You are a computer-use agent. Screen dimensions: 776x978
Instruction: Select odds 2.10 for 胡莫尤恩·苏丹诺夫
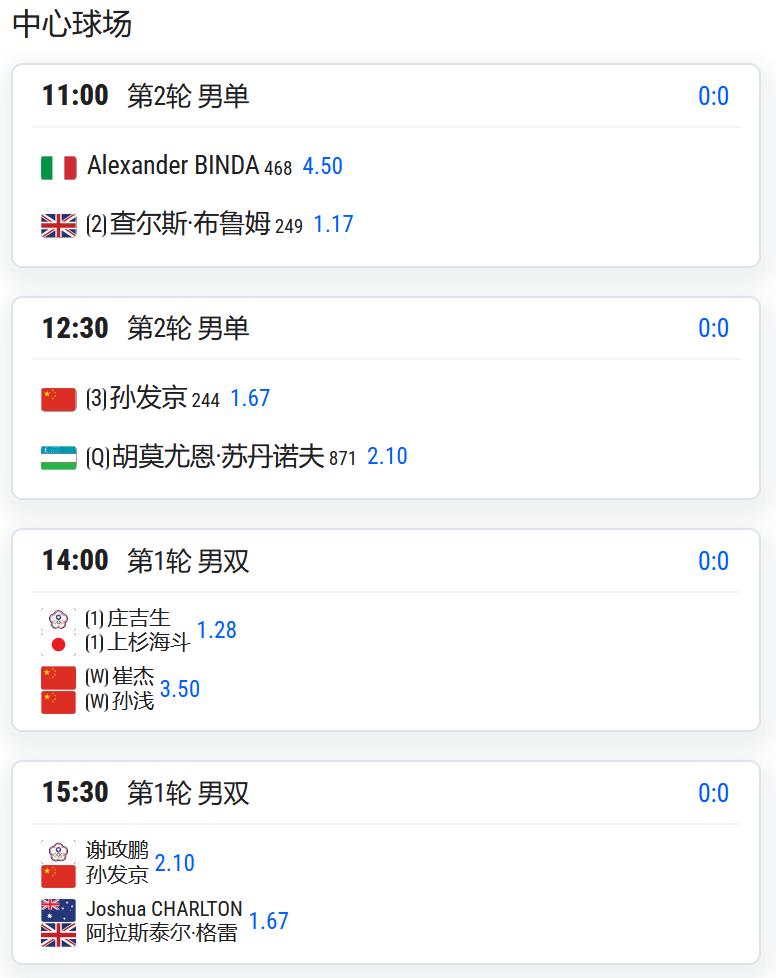[x=387, y=456]
